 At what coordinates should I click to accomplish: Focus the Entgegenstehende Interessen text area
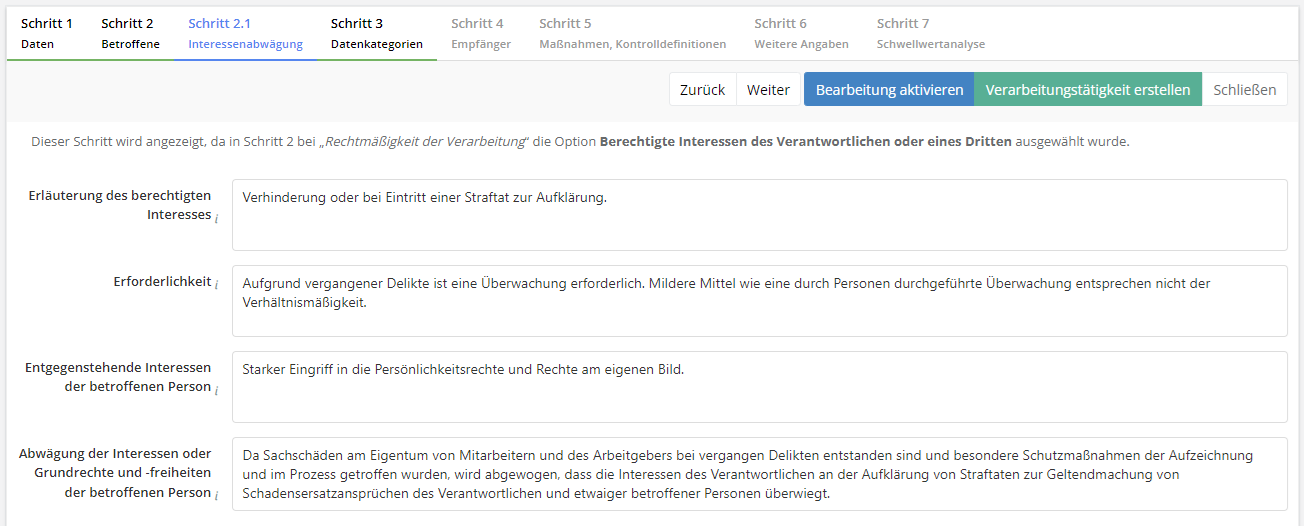[759, 387]
